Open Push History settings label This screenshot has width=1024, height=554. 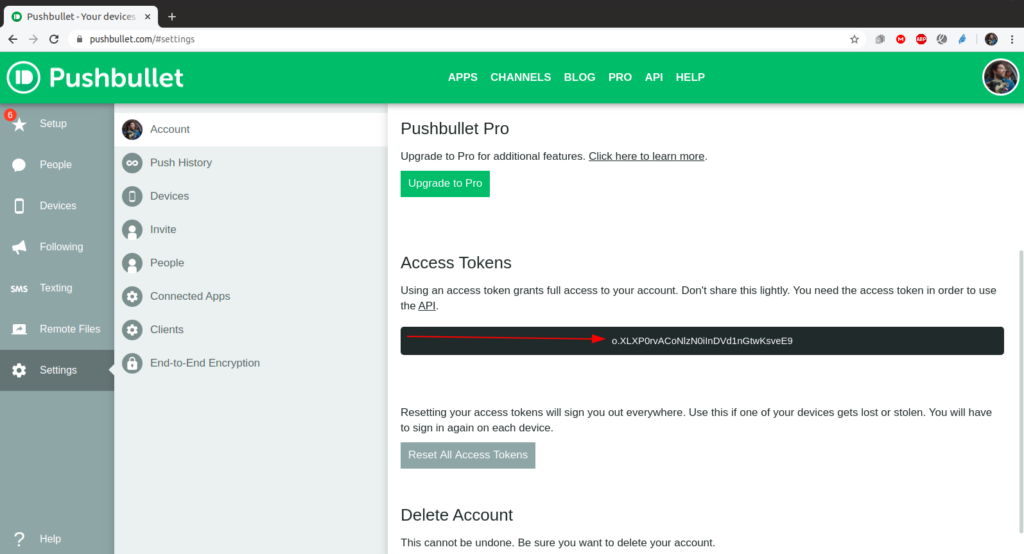click(181, 163)
